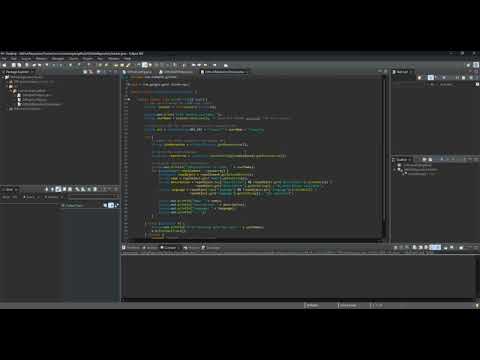The image size is (480, 360).
Task: Select the third Java file in Package Explorer
Action: 39,104
